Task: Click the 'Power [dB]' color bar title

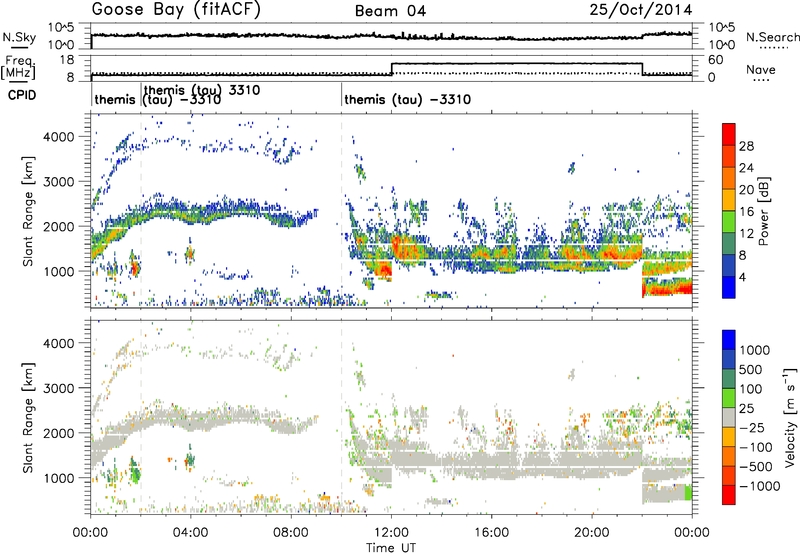Action: (x=763, y=211)
